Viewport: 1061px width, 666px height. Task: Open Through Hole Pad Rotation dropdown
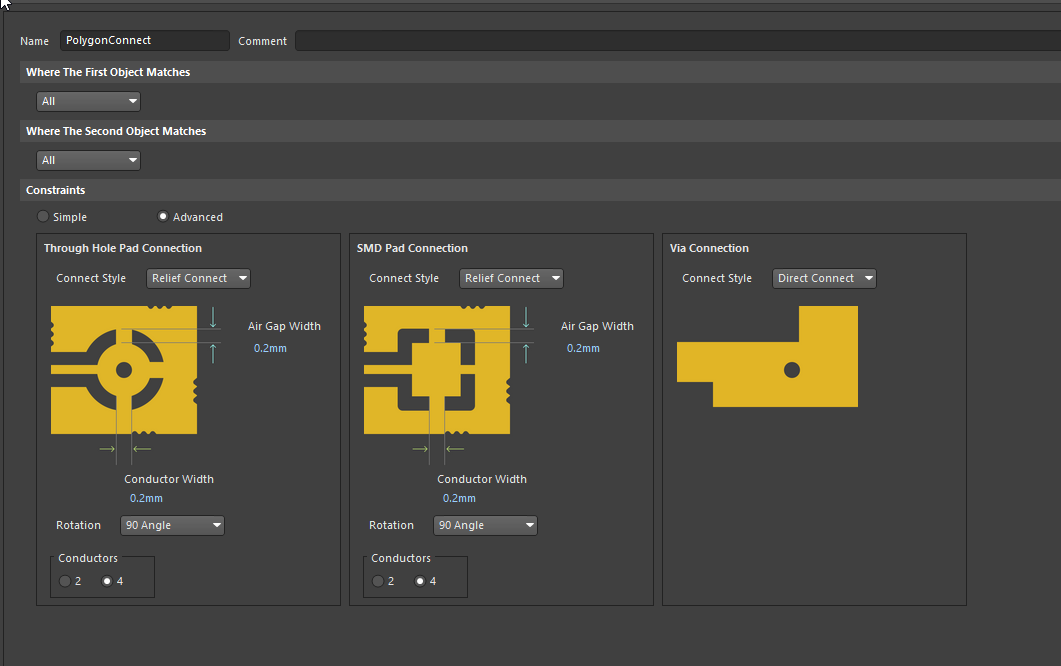[173, 525]
